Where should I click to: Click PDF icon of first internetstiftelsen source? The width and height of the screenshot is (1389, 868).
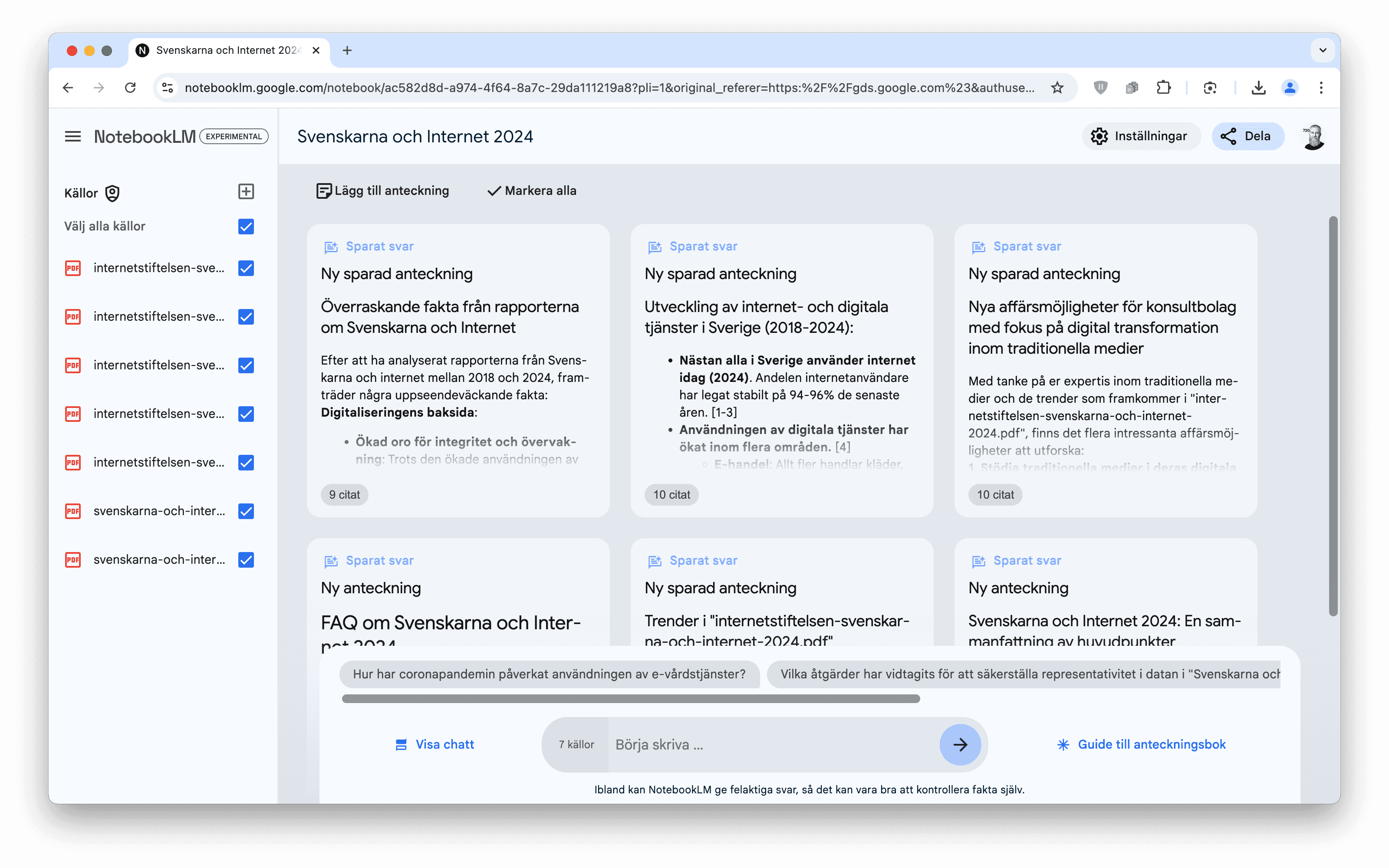point(73,268)
